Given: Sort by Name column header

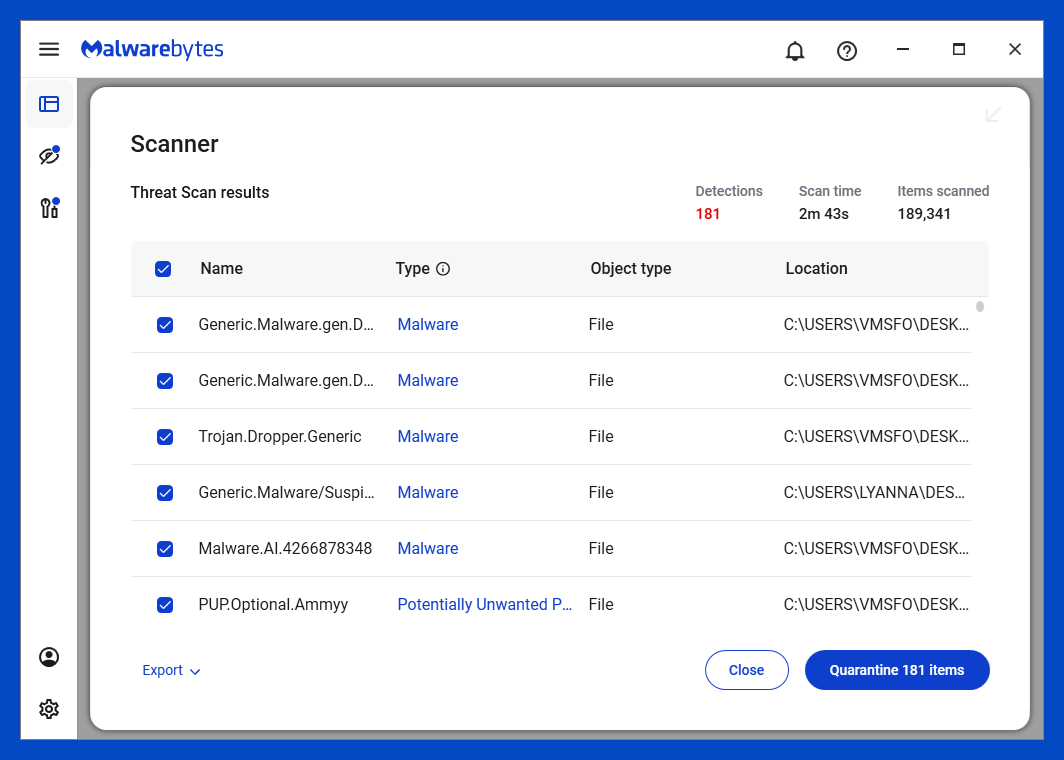Looking at the screenshot, I should [221, 268].
